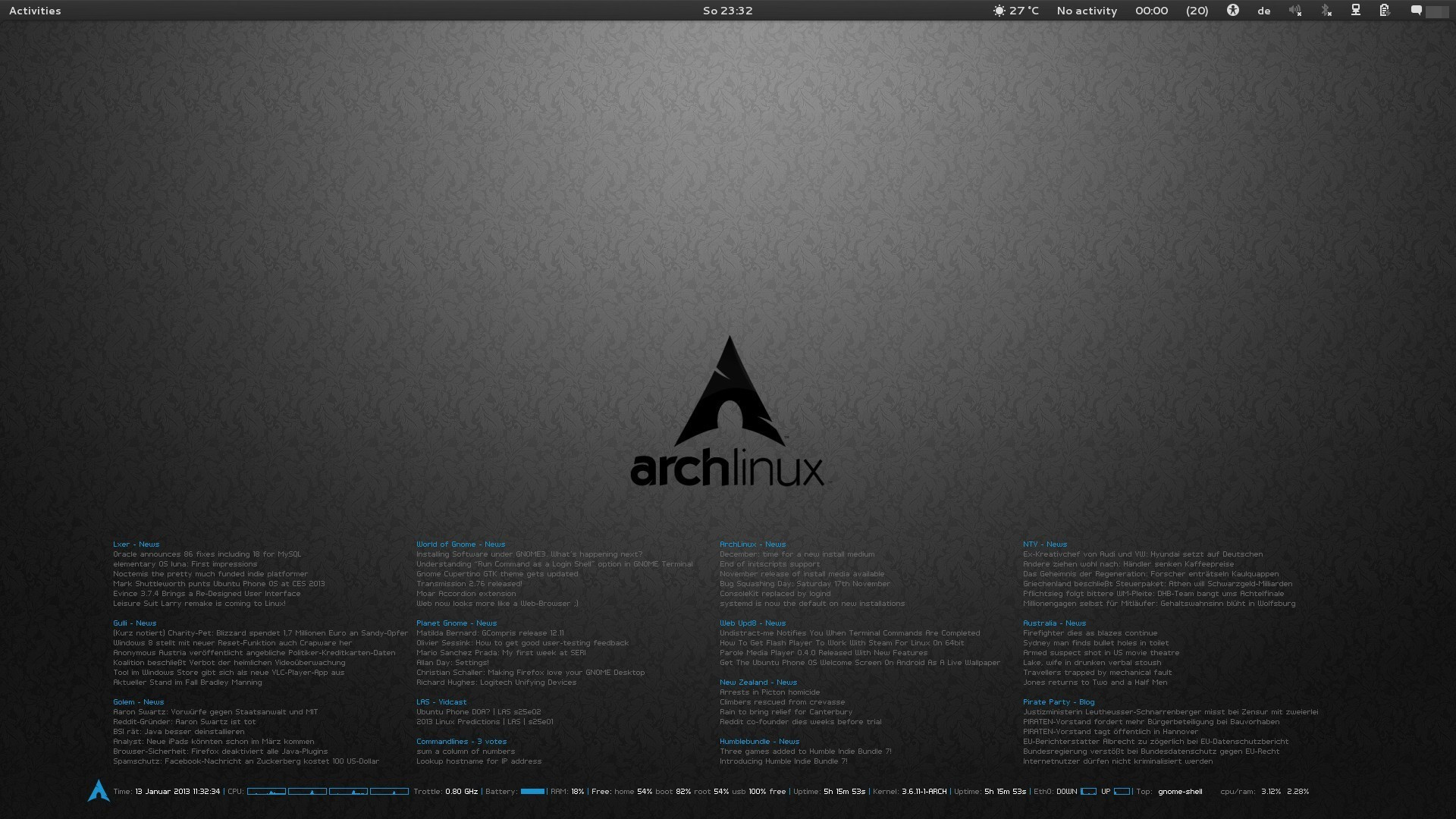Open the disabled Bluetooth indicator
Viewport: 1456px width, 819px height.
1326,11
